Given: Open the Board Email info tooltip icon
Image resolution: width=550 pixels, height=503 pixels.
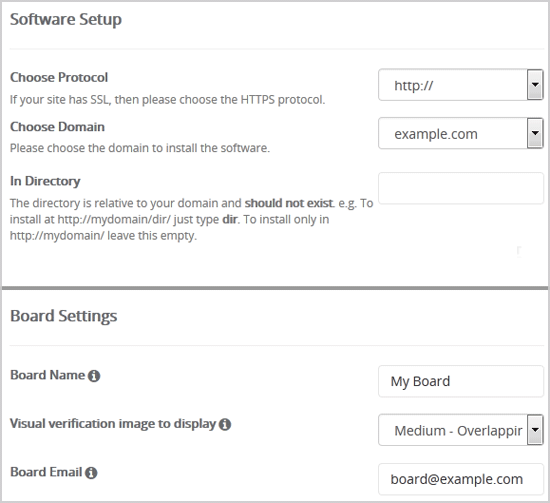Looking at the screenshot, I should (x=91, y=473).
